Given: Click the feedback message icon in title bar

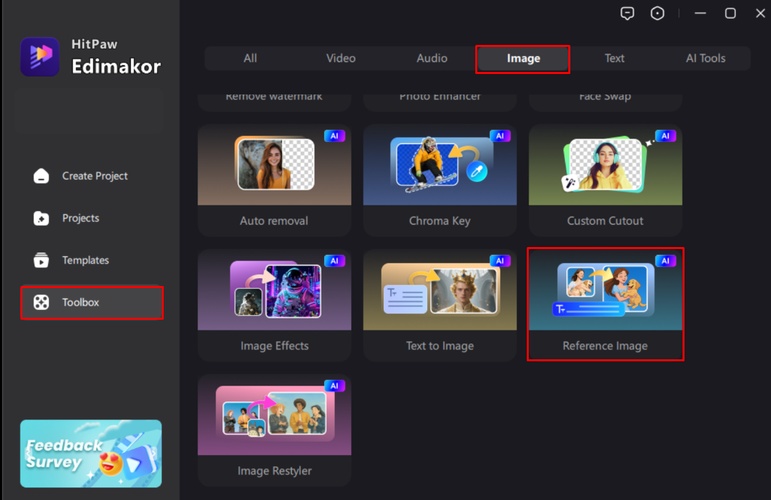Looking at the screenshot, I should [627, 13].
